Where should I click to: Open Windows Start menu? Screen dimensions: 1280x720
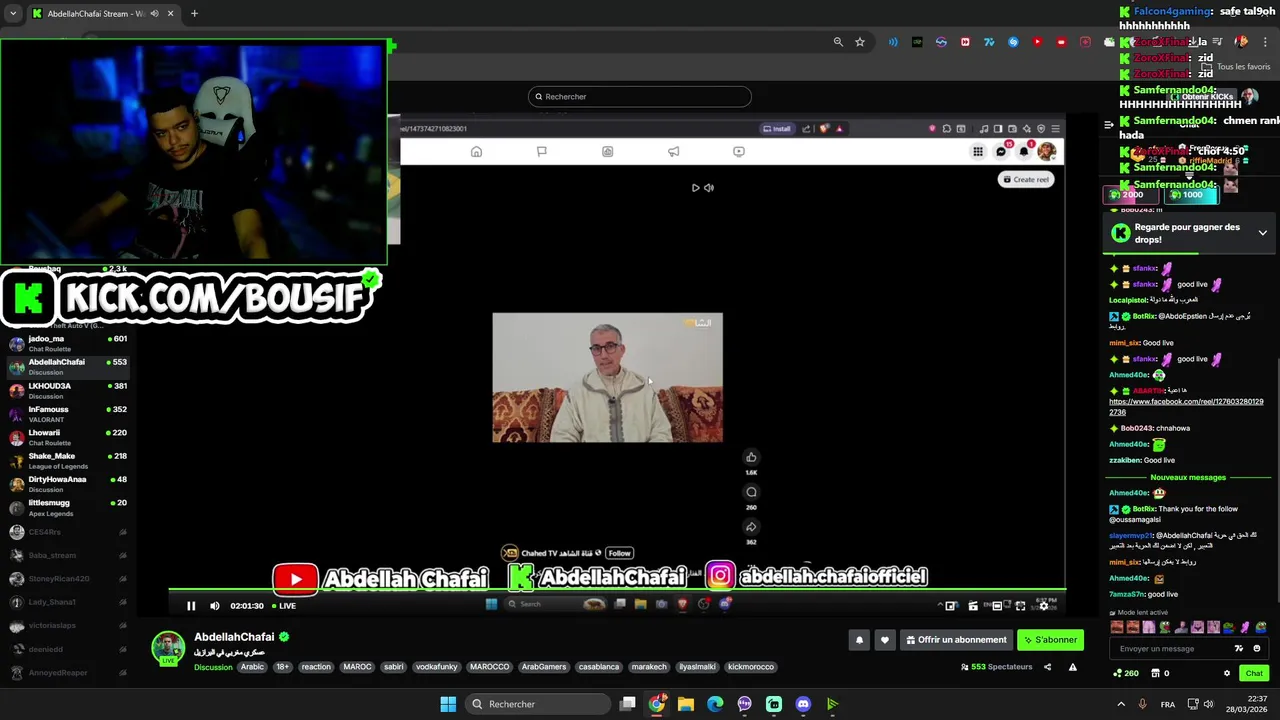[448, 704]
